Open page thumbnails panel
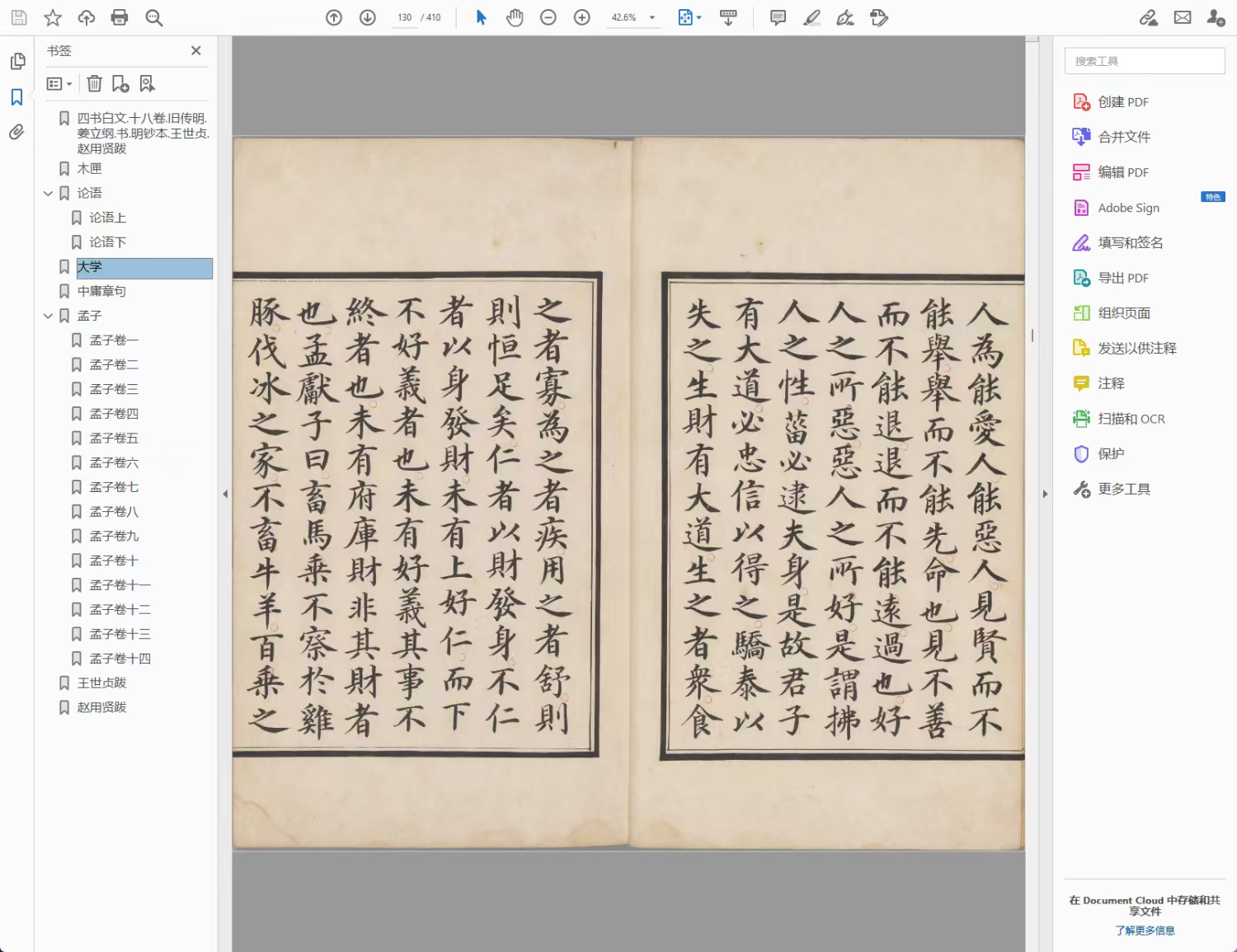 click(17, 62)
